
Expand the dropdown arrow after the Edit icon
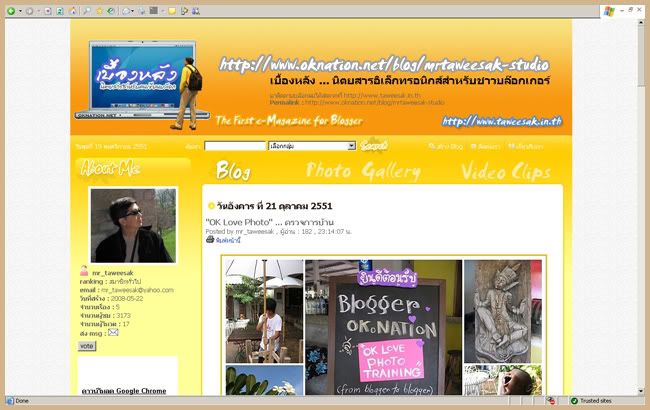click(x=162, y=11)
